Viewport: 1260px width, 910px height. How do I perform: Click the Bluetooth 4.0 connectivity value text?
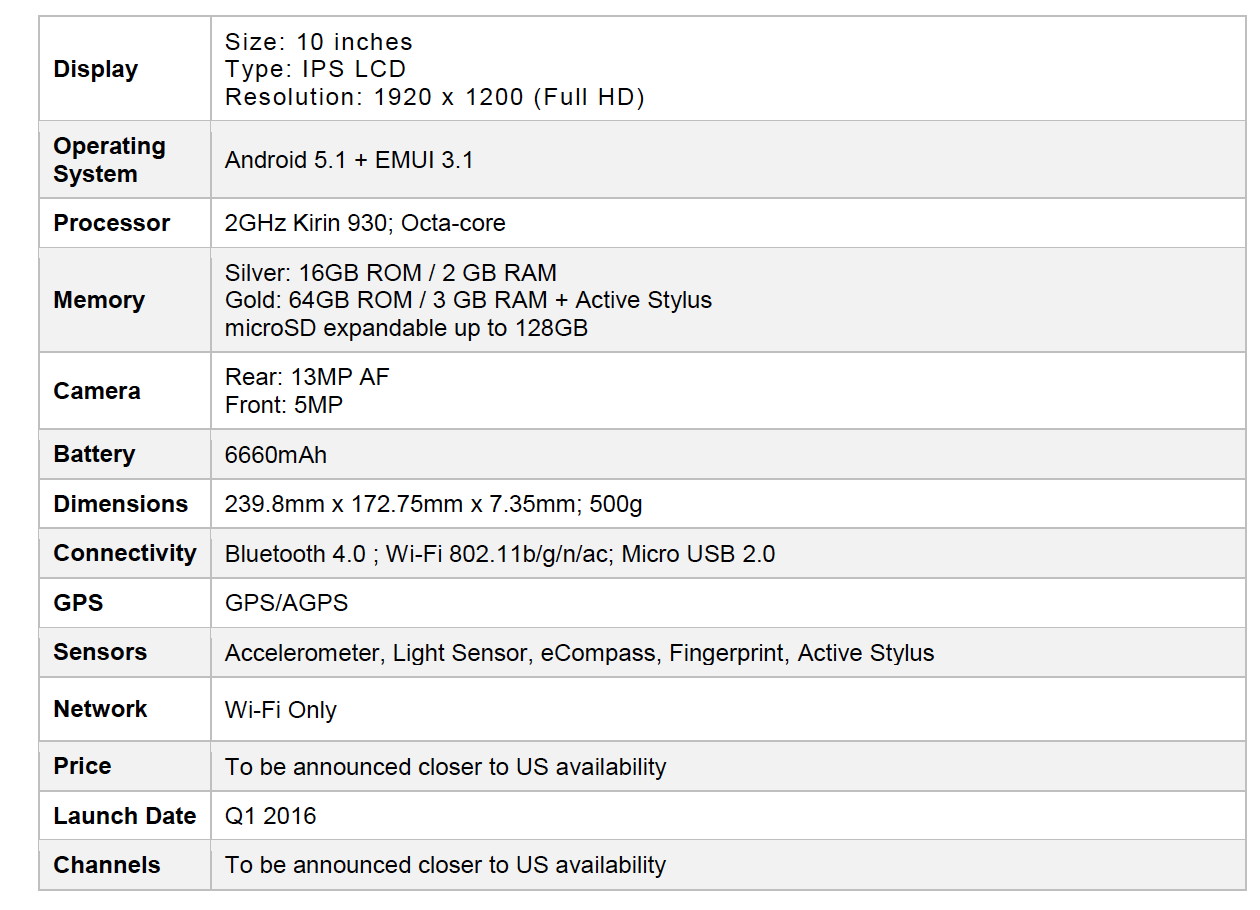coord(295,554)
